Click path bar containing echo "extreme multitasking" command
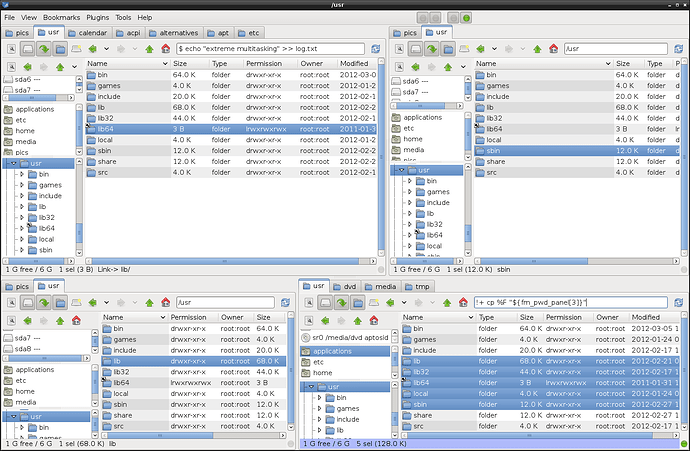Image resolution: width=690 pixels, height=451 pixels. tap(270, 49)
